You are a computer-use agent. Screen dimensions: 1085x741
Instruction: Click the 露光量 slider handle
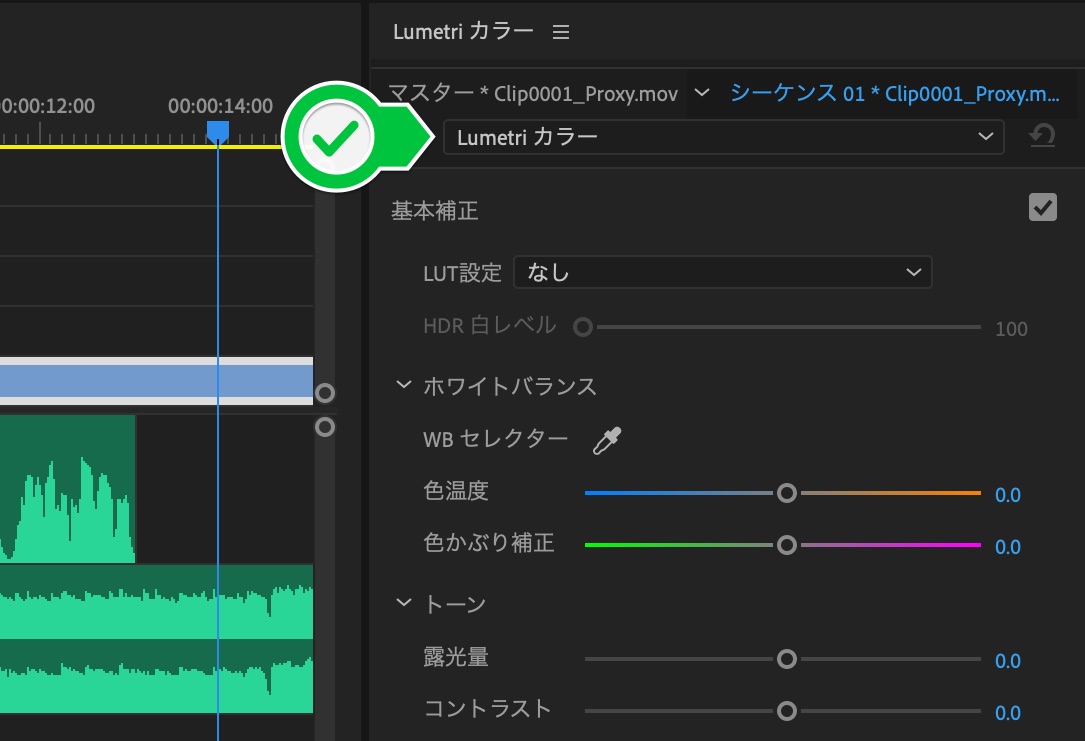(787, 658)
